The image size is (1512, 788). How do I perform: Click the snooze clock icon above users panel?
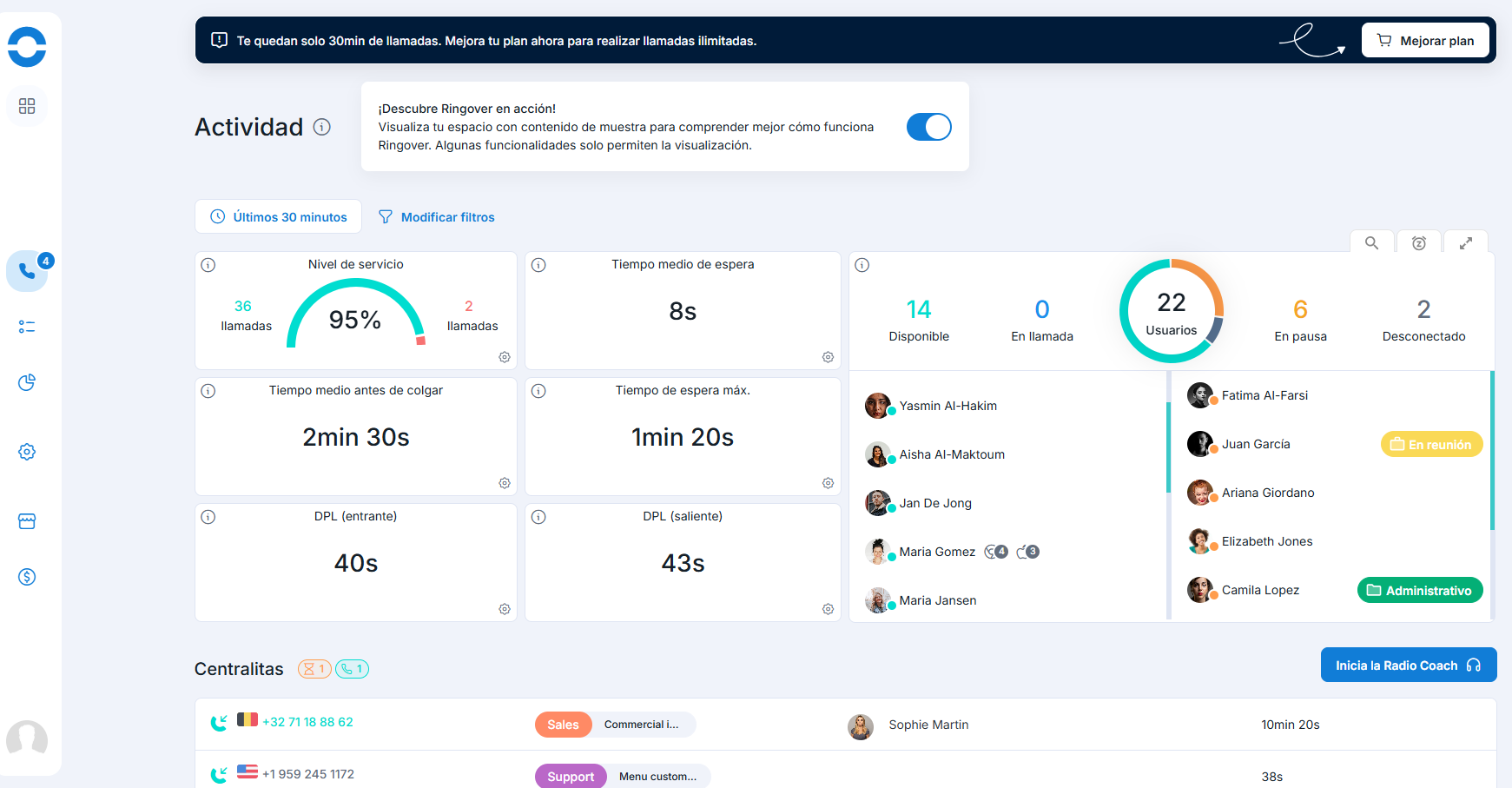1418,243
